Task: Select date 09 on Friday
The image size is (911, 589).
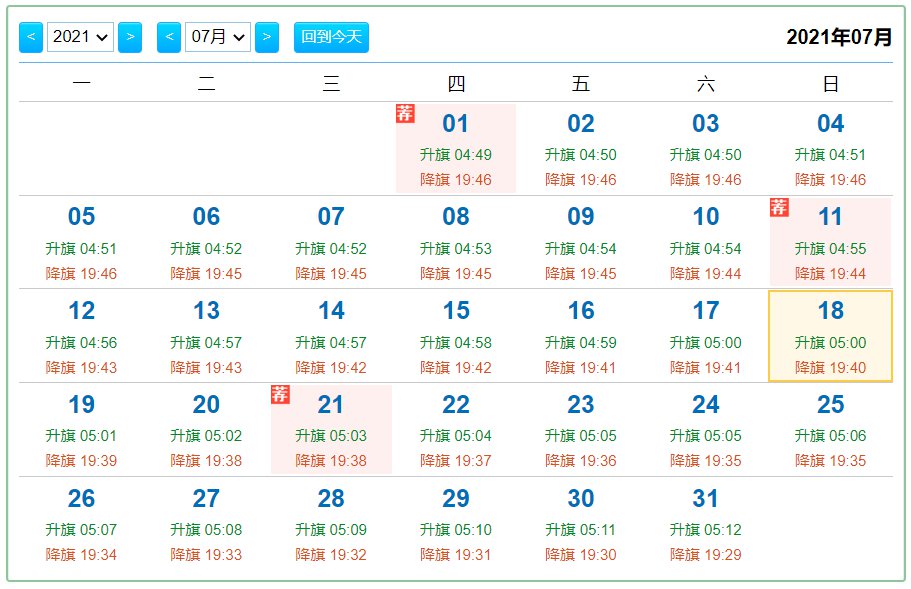Action: click(580, 242)
